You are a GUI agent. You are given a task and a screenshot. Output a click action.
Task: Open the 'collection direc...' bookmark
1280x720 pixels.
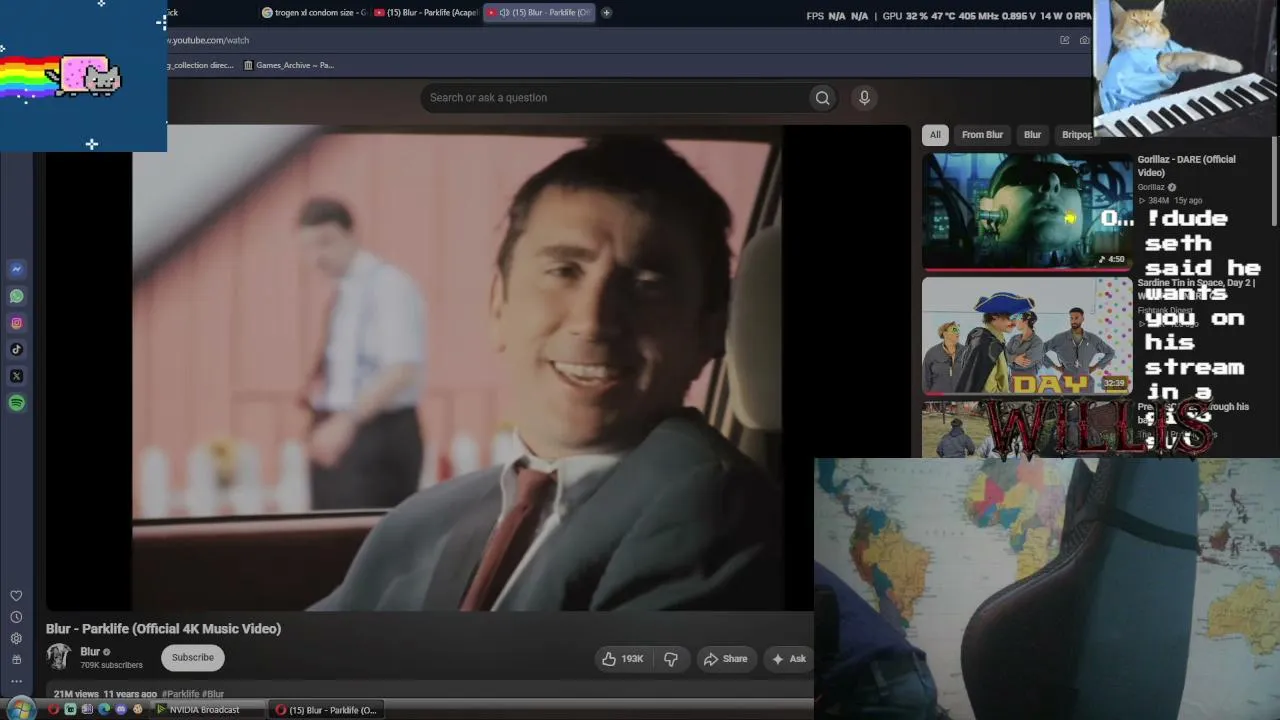click(x=200, y=65)
